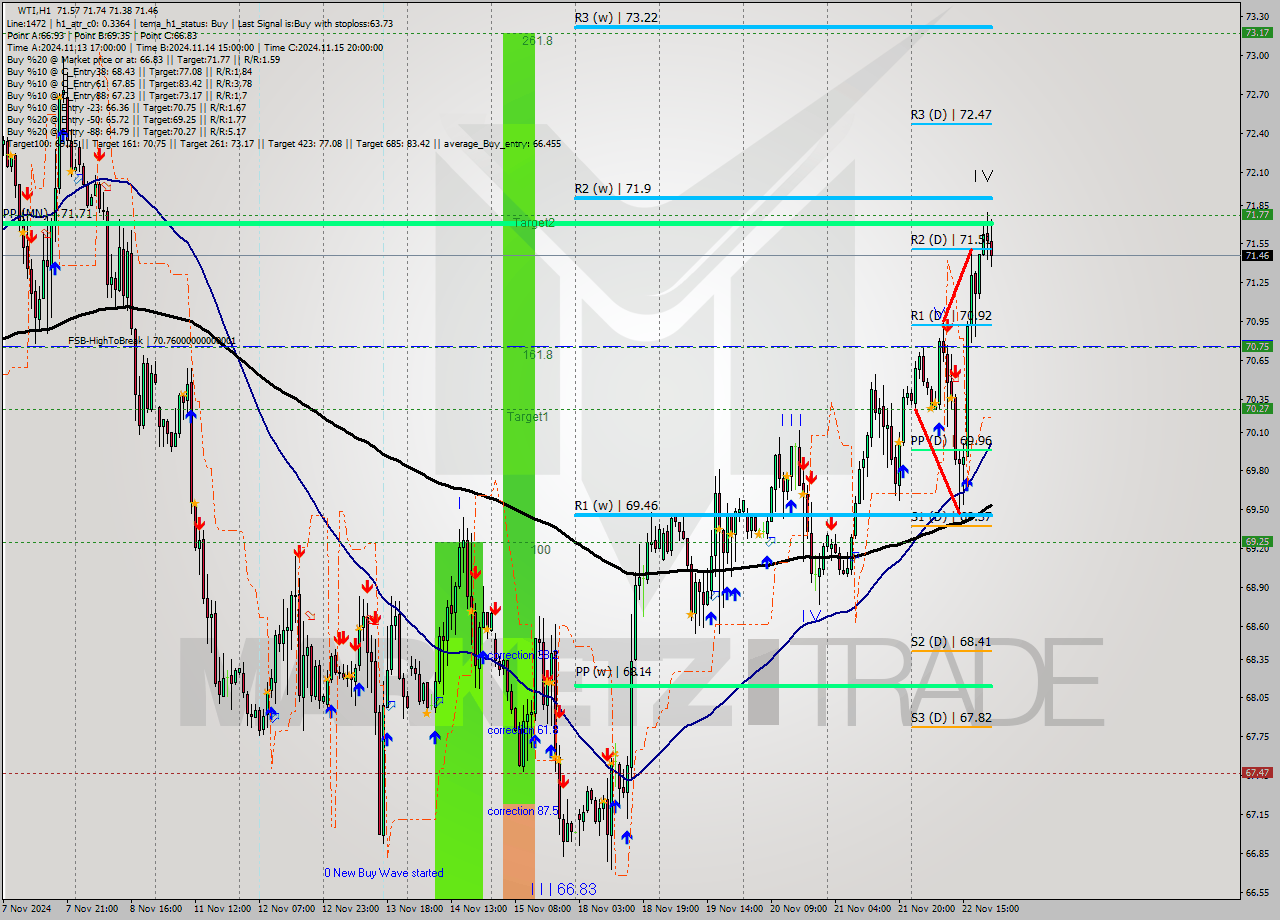This screenshot has height=920, width=1280.
Task: Select the '0 New Buy Wave started' text
Action: pos(383,873)
